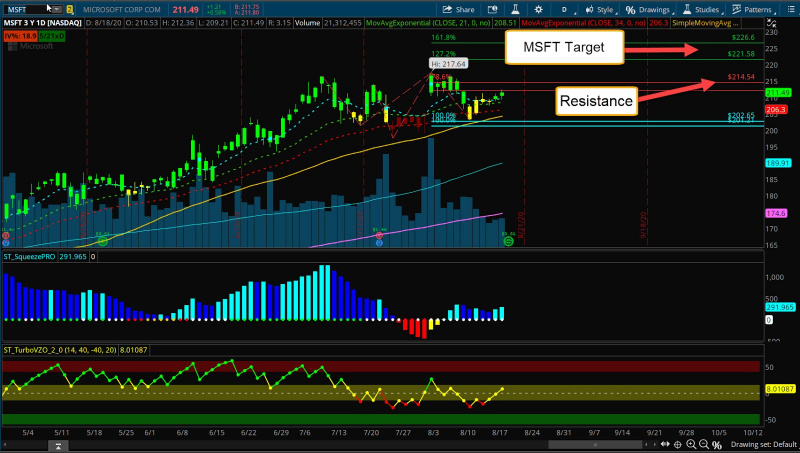Click the list/hamburger icon at toolbar end
This screenshot has height=453, width=800.
click(790, 9)
